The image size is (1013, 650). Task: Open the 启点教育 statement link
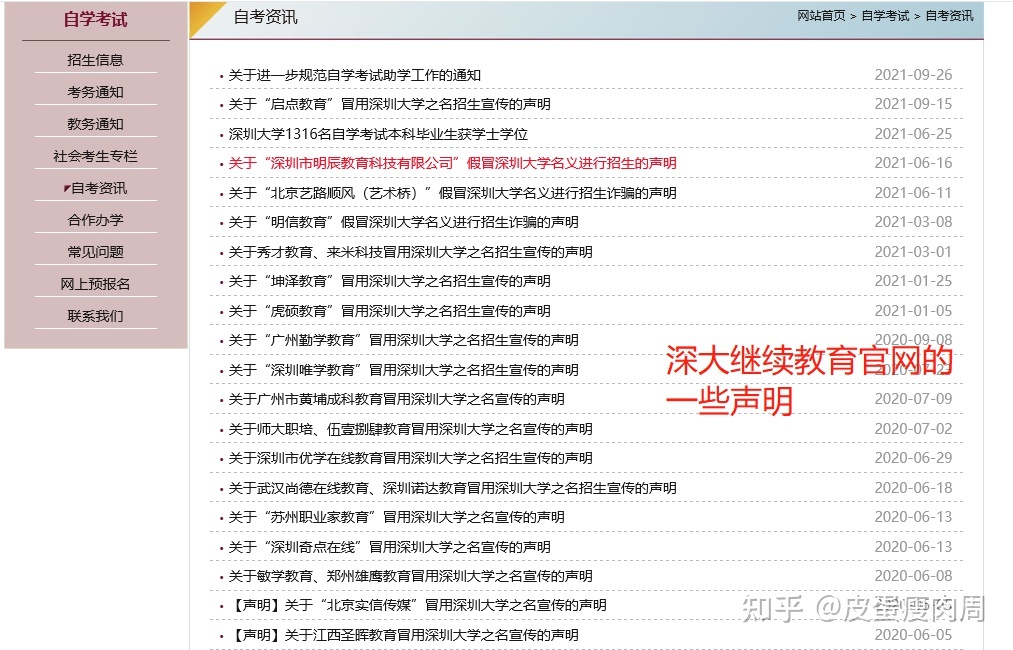[x=390, y=104]
